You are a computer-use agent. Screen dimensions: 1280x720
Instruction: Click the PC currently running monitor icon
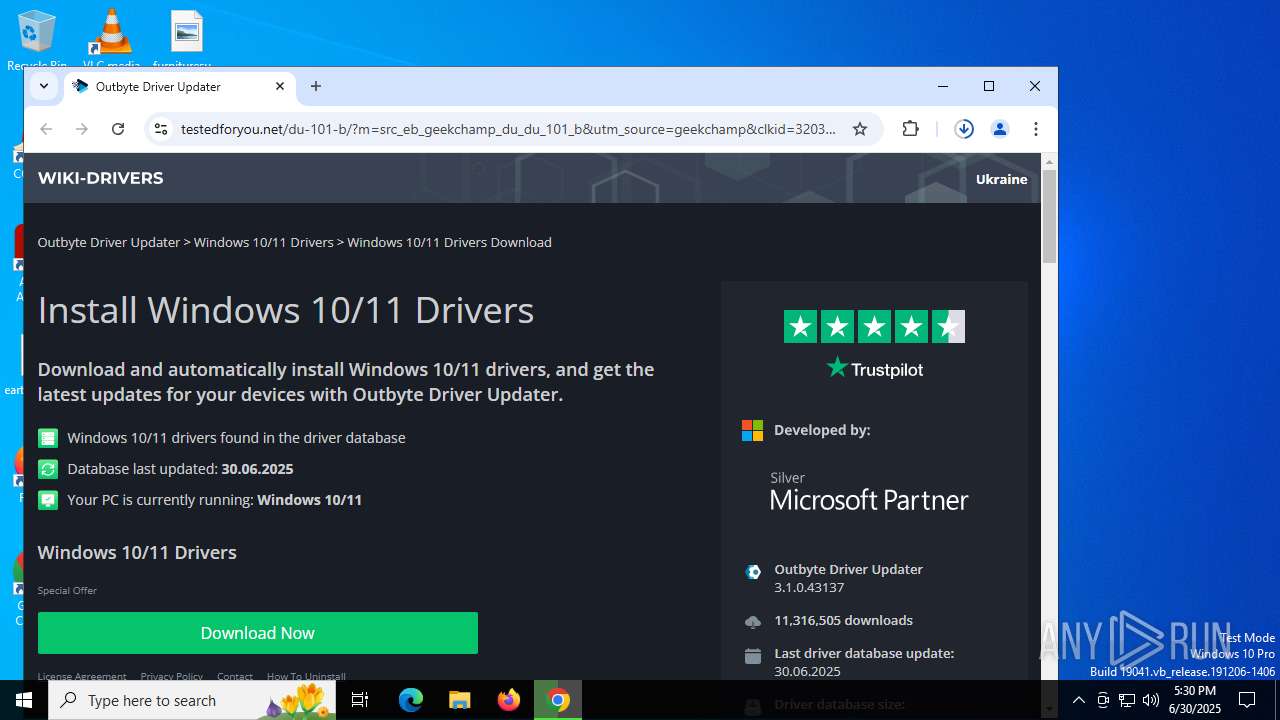pyautogui.click(x=48, y=500)
